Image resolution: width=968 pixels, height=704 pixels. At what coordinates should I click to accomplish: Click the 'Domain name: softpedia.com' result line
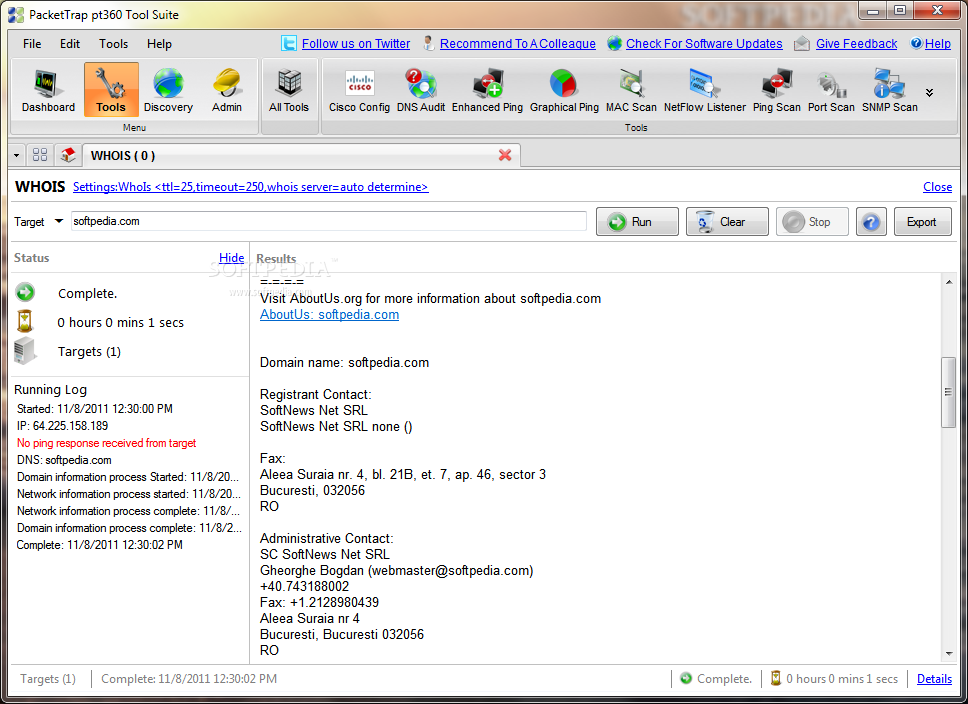[x=344, y=362]
